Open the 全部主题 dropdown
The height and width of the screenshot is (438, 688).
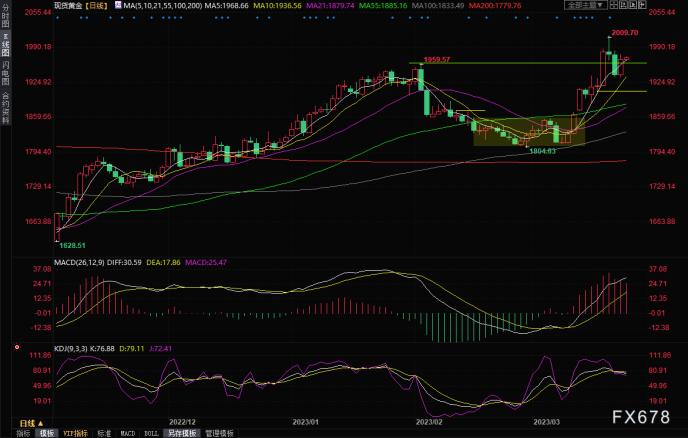(586, 5)
